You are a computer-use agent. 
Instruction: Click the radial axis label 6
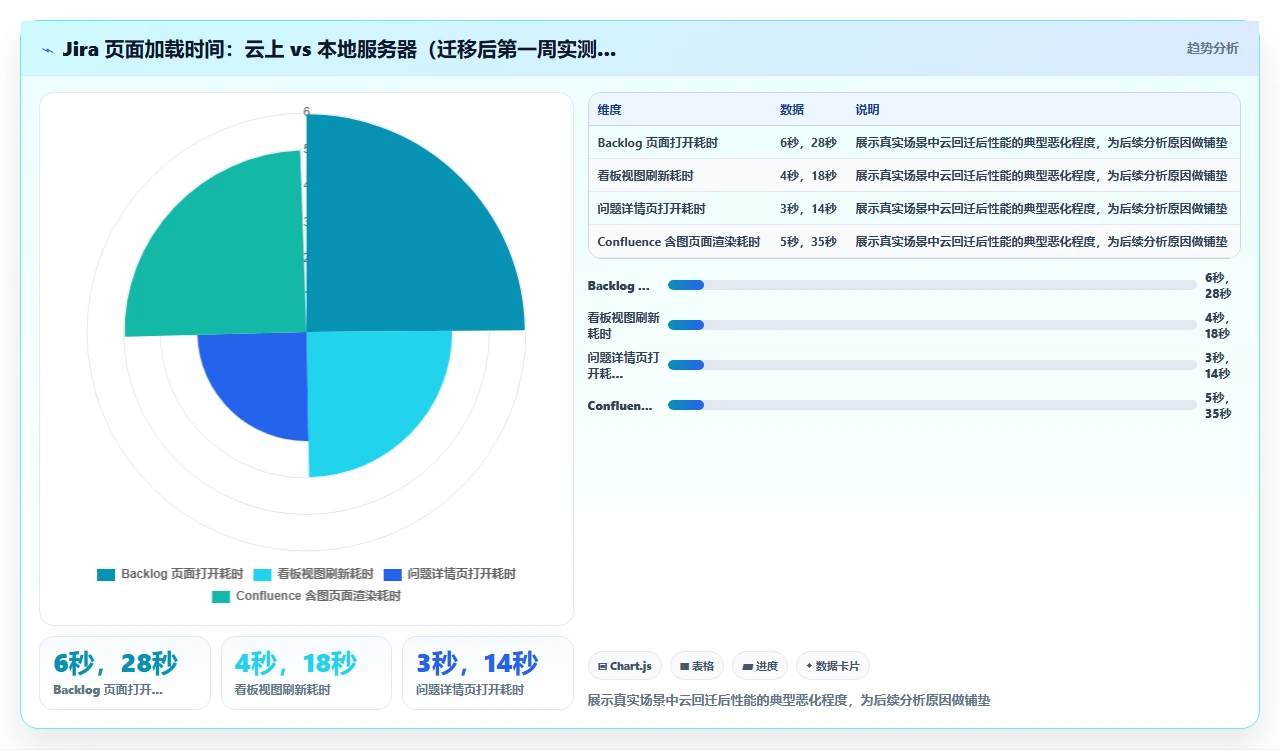pos(307,111)
